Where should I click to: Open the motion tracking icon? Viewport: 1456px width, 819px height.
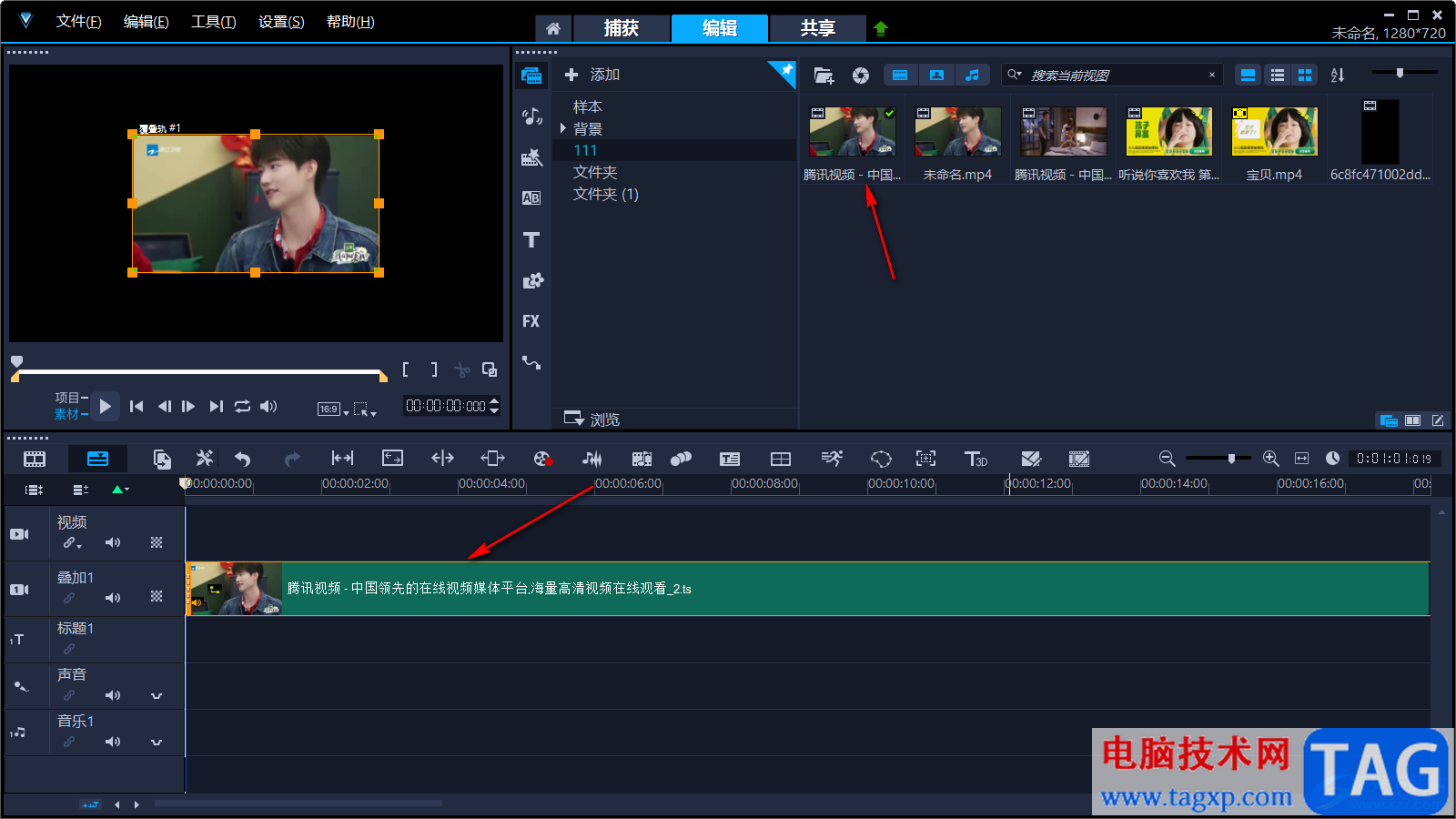pos(925,459)
